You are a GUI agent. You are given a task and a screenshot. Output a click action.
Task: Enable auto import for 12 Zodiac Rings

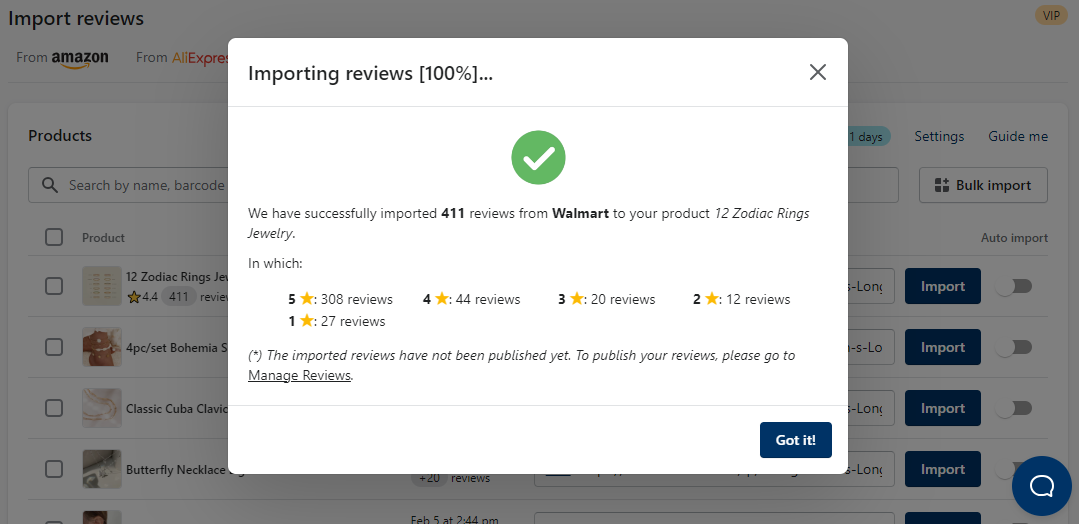click(x=1015, y=286)
